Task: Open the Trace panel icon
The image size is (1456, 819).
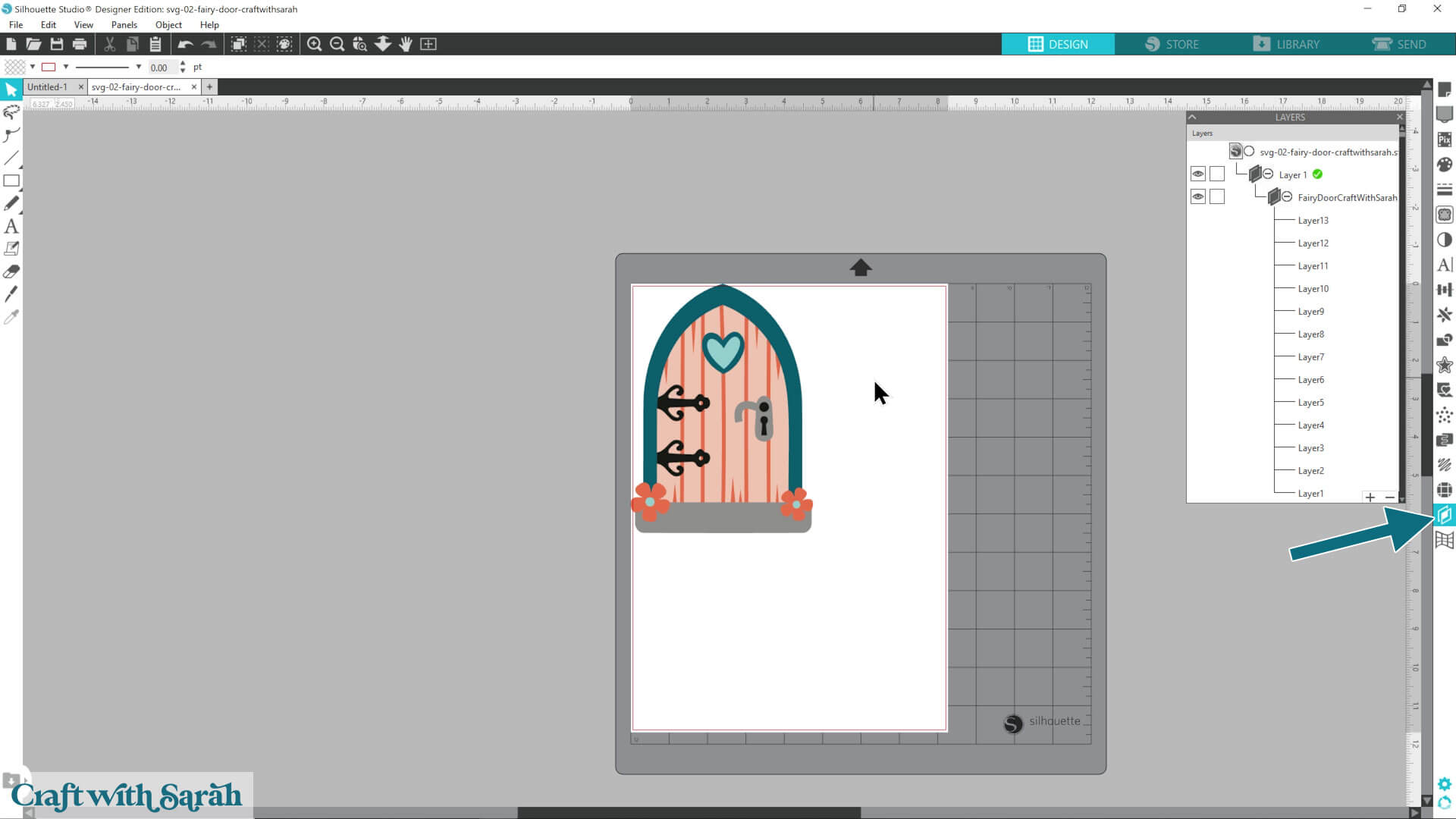Action: (x=1445, y=390)
